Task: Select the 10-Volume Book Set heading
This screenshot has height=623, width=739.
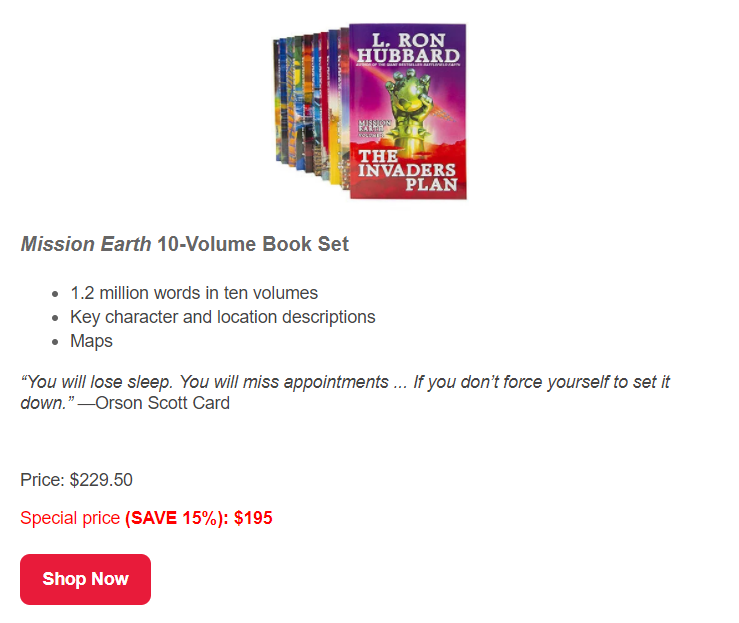Action: click(x=253, y=245)
